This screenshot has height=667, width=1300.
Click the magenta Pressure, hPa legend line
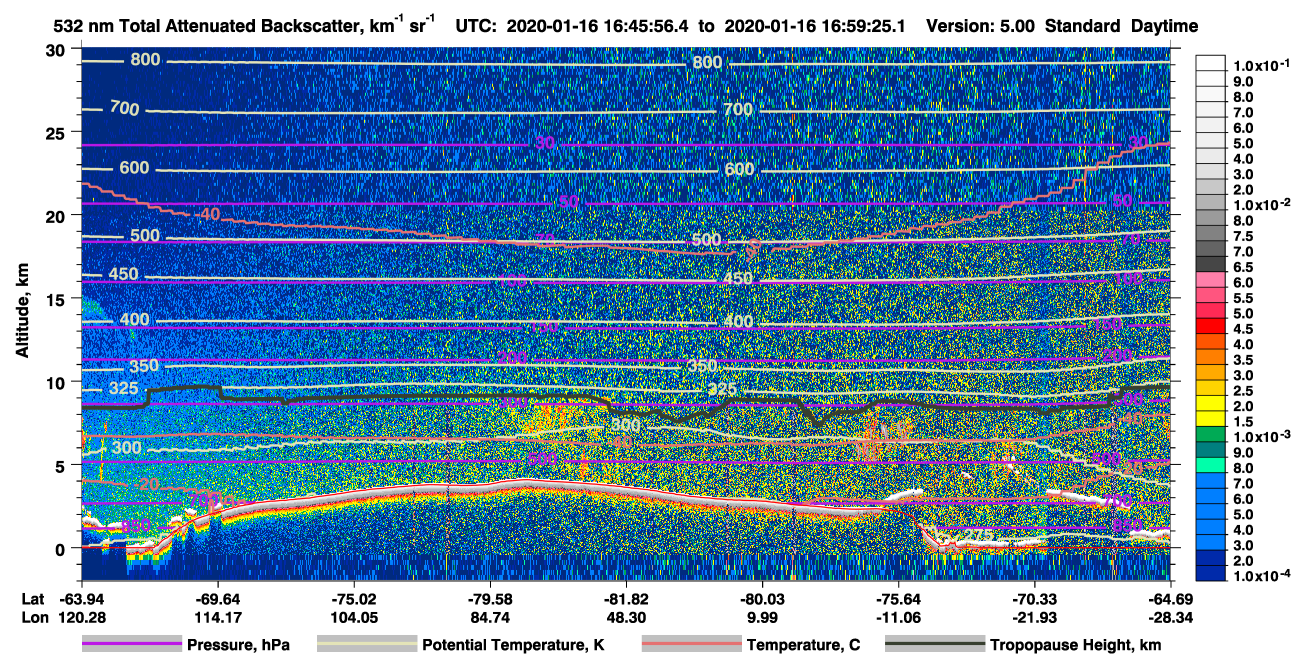pos(131,644)
